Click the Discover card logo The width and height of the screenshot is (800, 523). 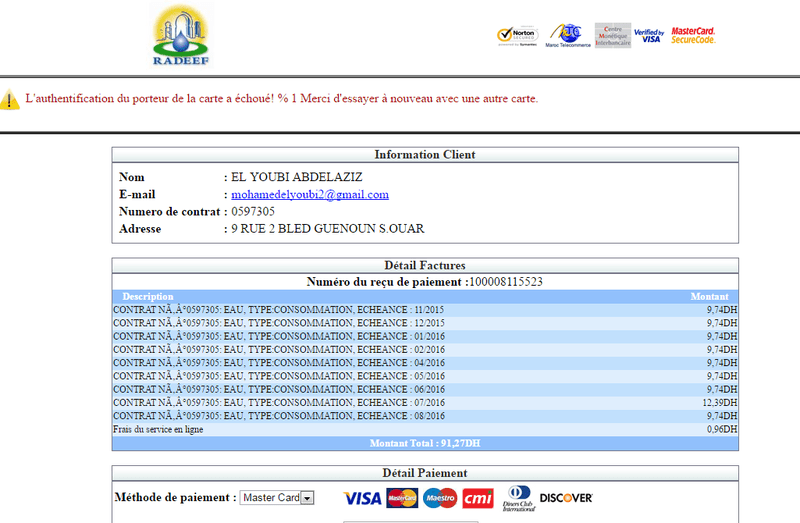[566, 498]
